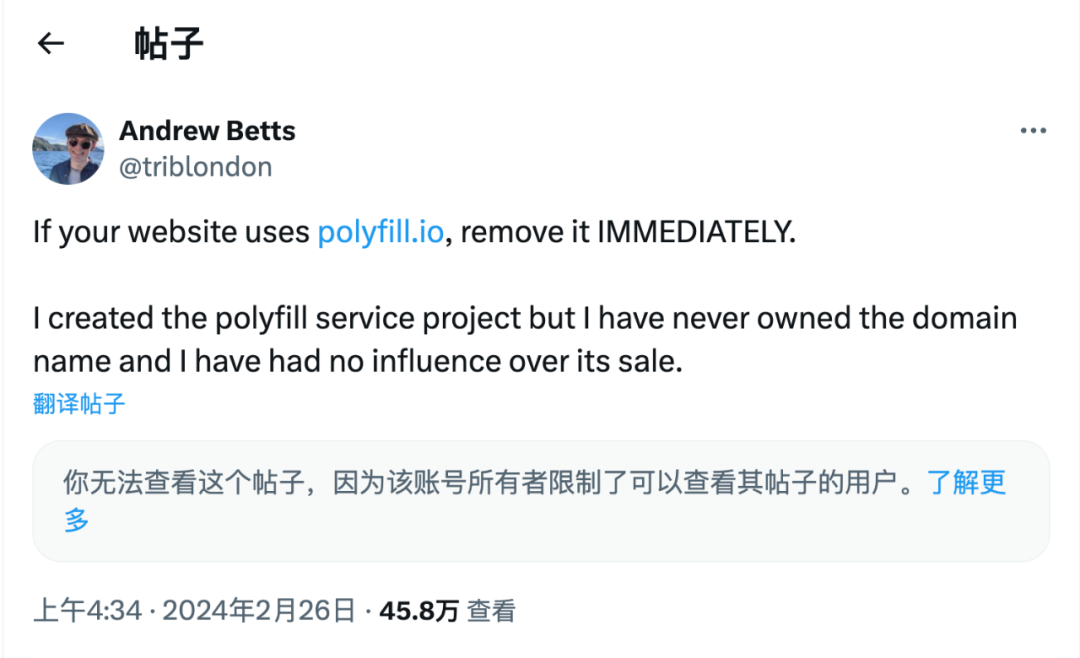The image size is (1080, 658).
Task: Select the 帖子 page header title
Action: pyautogui.click(x=169, y=43)
